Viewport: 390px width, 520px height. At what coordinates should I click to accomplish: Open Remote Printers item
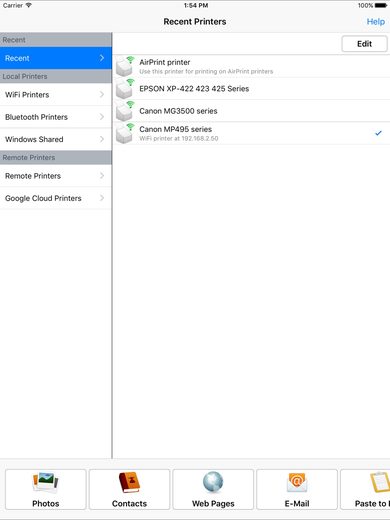56,175
